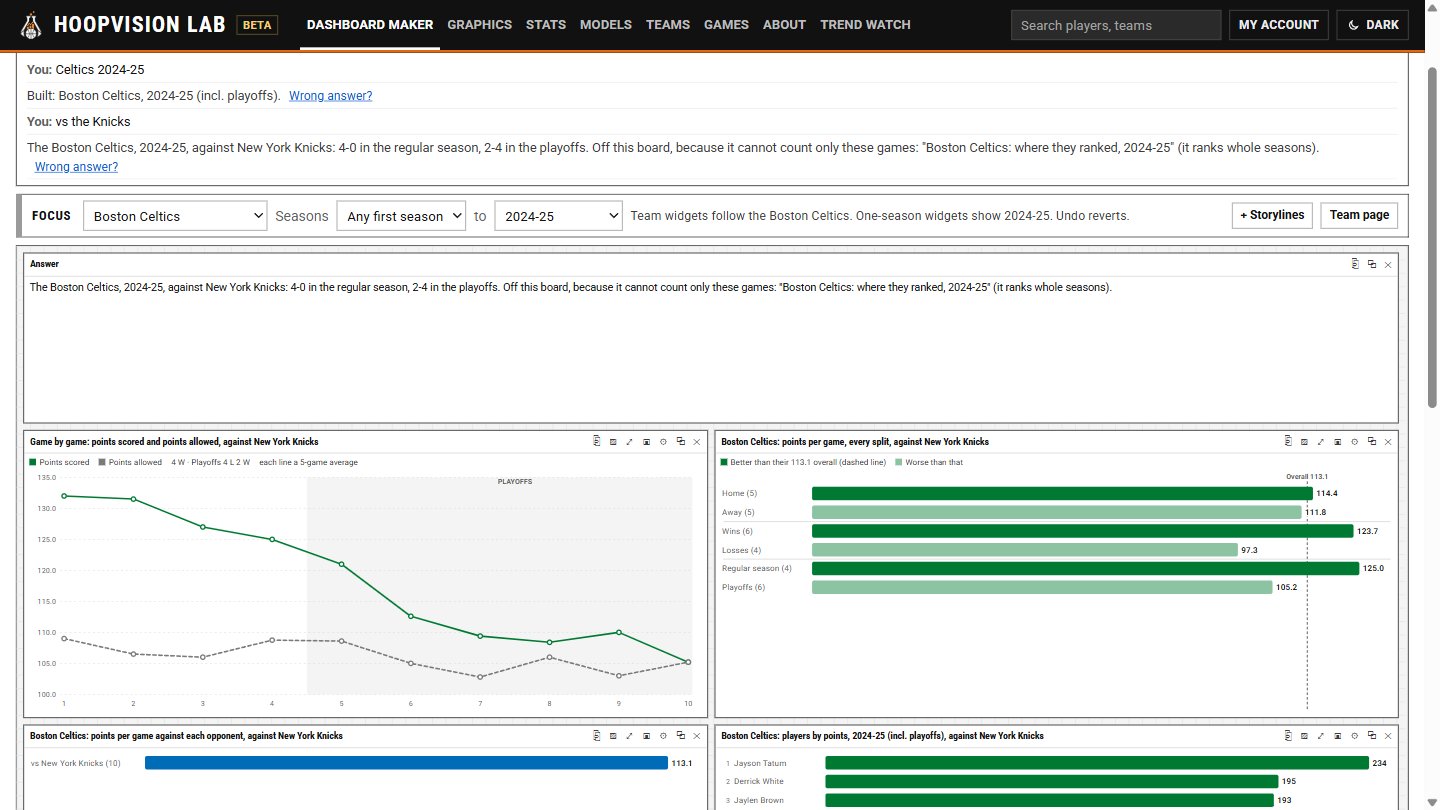This screenshot has width=1440, height=810.
Task: Open the Any first season dropdown
Action: pos(401,216)
